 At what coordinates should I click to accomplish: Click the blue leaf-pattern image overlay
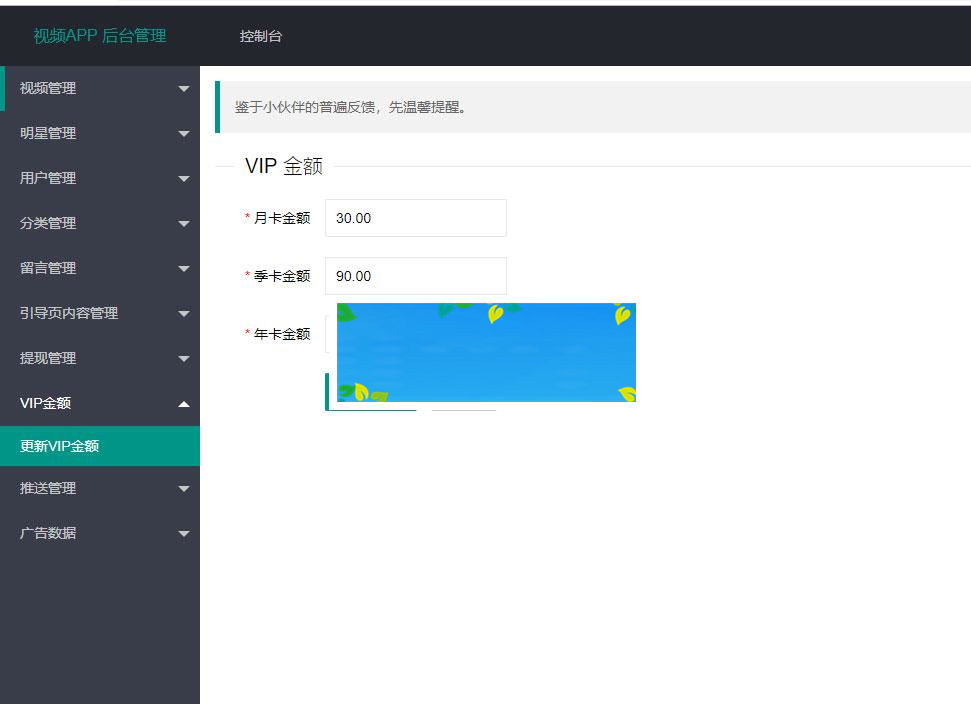[485, 352]
